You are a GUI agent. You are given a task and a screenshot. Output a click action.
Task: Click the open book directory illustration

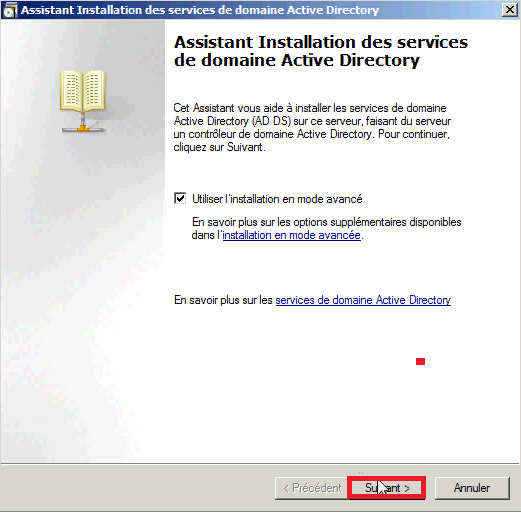pyautogui.click(x=83, y=101)
